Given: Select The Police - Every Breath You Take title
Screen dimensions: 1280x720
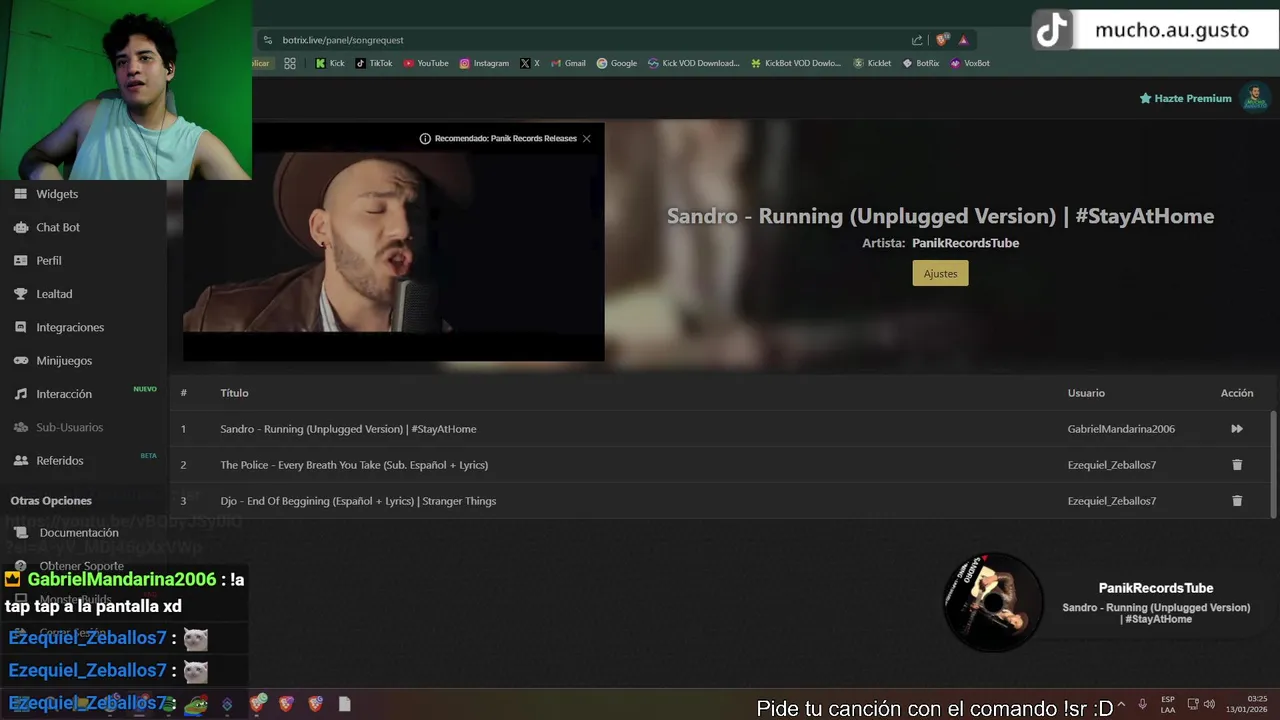Looking at the screenshot, I should coord(354,465).
